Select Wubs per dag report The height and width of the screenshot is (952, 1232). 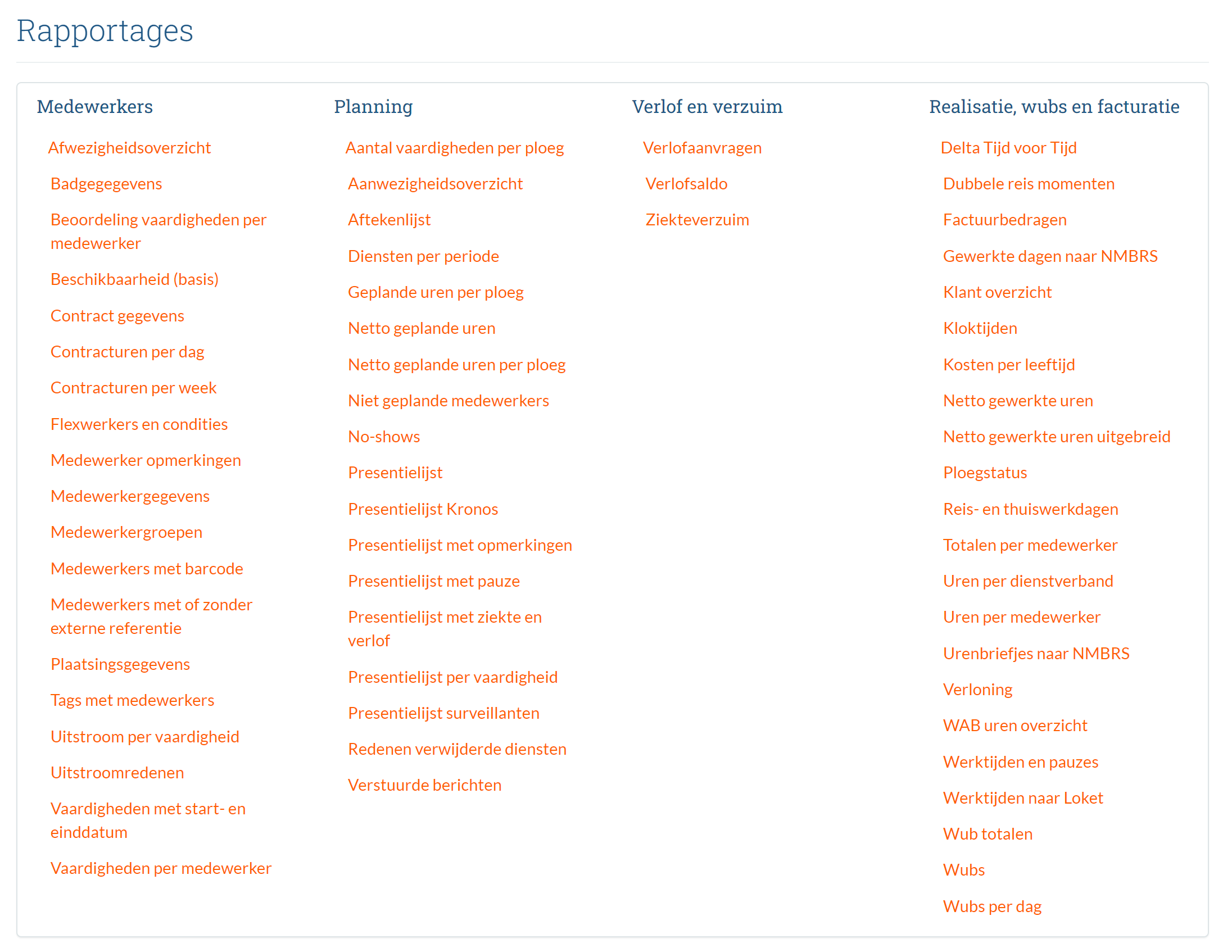(991, 906)
